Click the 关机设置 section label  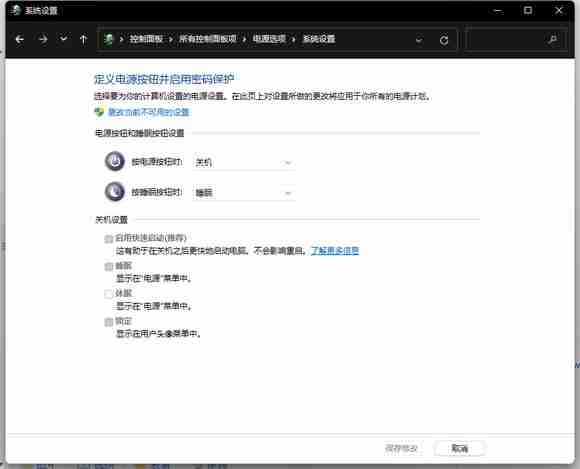point(111,220)
